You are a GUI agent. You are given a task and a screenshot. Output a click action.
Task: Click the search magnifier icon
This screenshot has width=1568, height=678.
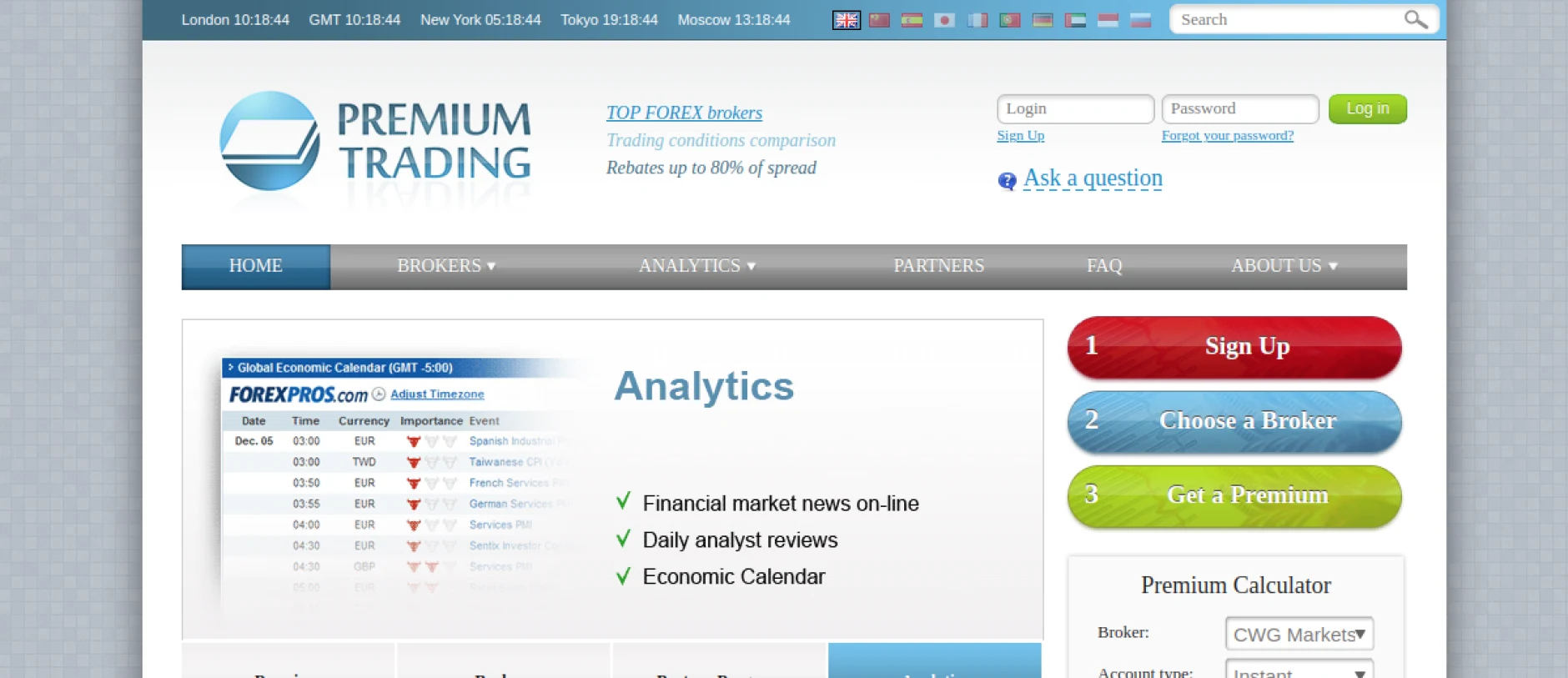tap(1415, 19)
